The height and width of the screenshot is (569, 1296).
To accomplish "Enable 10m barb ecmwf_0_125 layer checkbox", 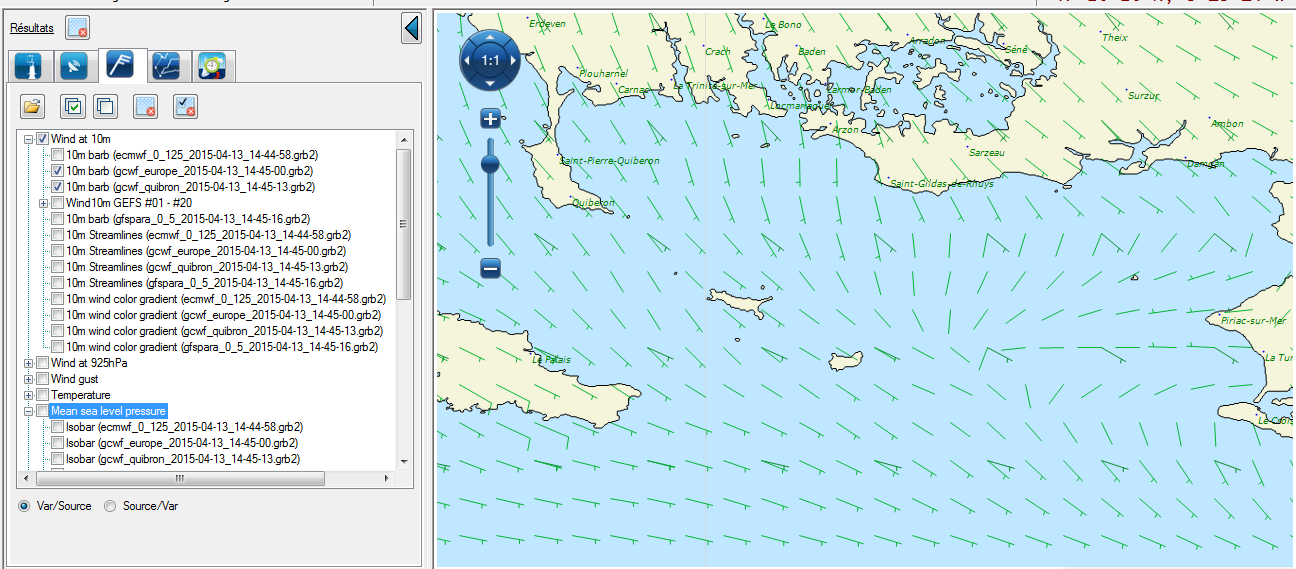I will tap(58, 155).
